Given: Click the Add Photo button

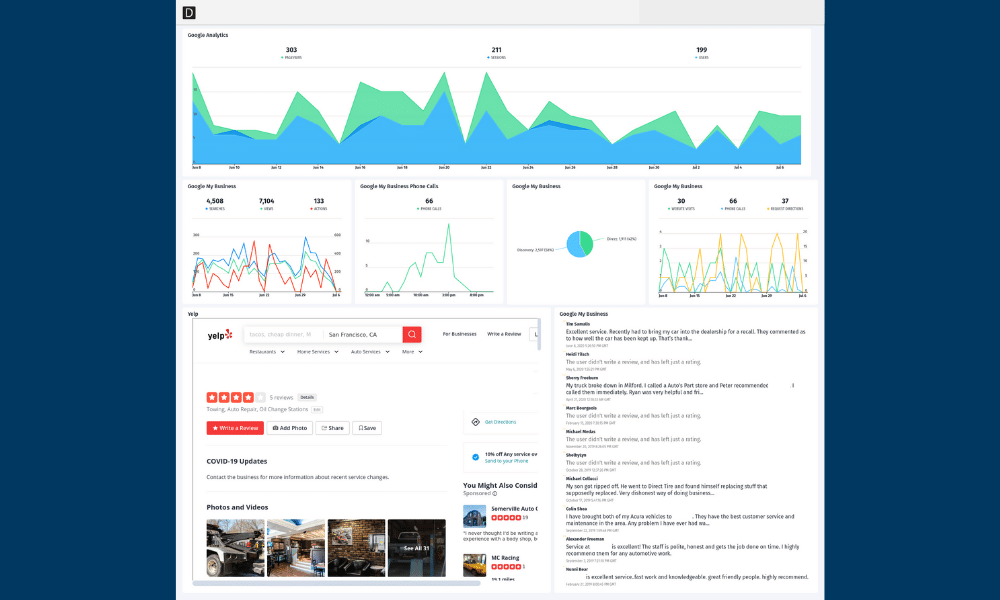Looking at the screenshot, I should click(290, 428).
